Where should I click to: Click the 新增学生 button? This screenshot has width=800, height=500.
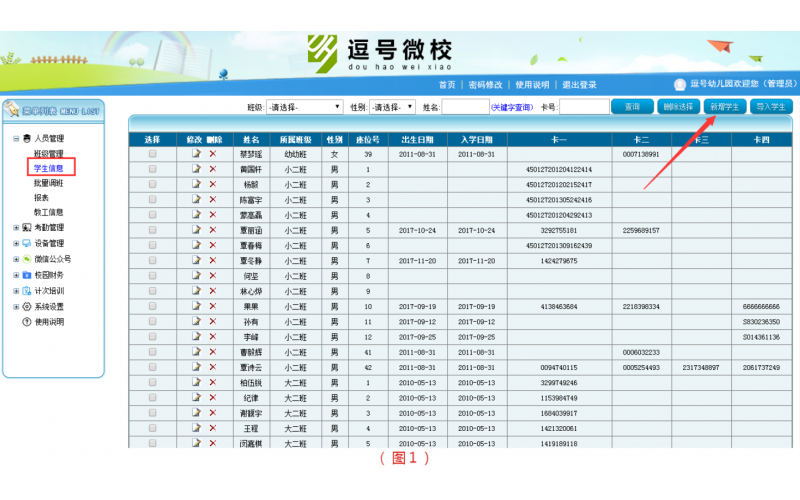724,107
